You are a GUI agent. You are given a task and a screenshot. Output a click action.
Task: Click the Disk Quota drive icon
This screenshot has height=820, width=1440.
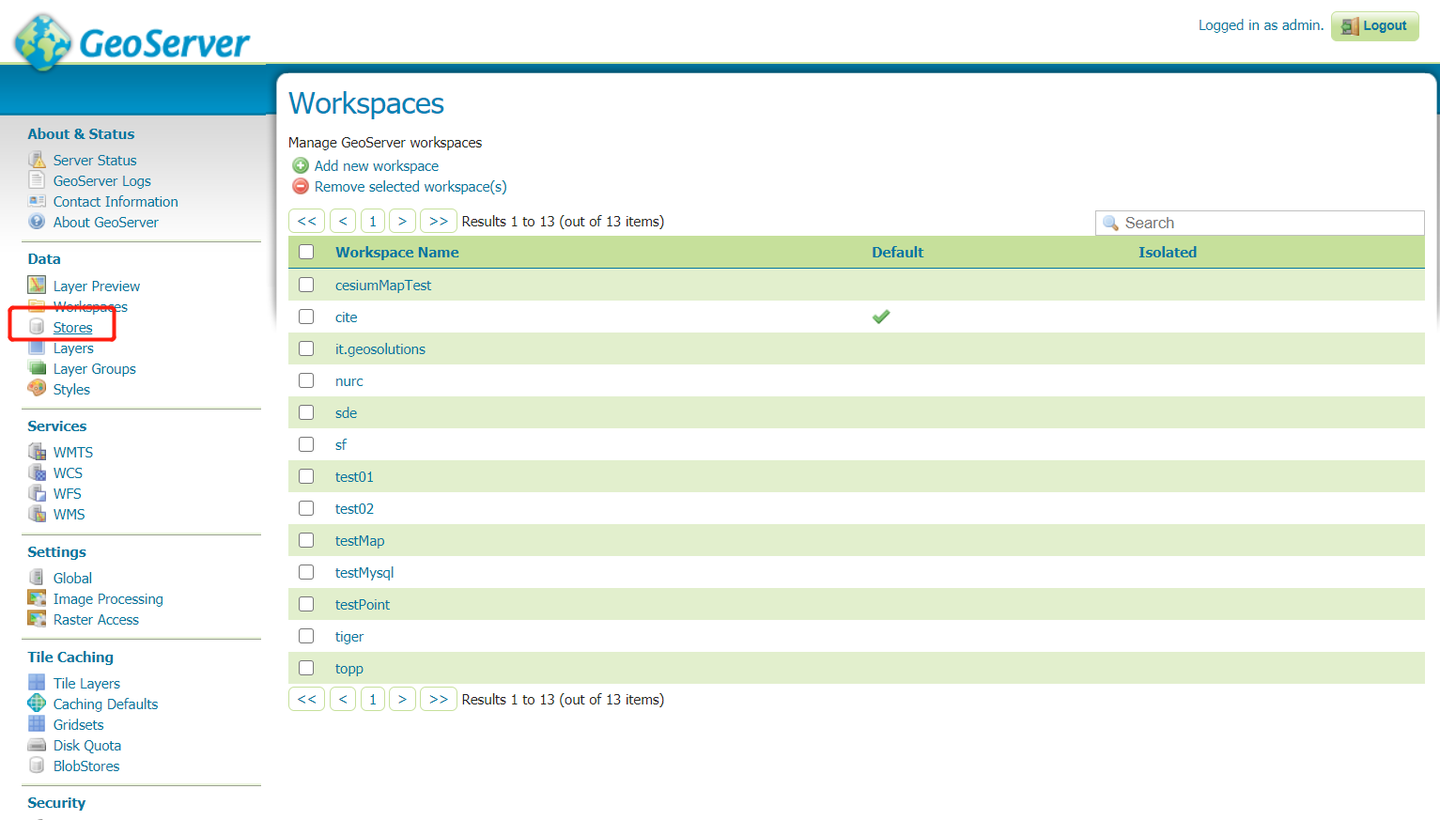pyautogui.click(x=37, y=745)
